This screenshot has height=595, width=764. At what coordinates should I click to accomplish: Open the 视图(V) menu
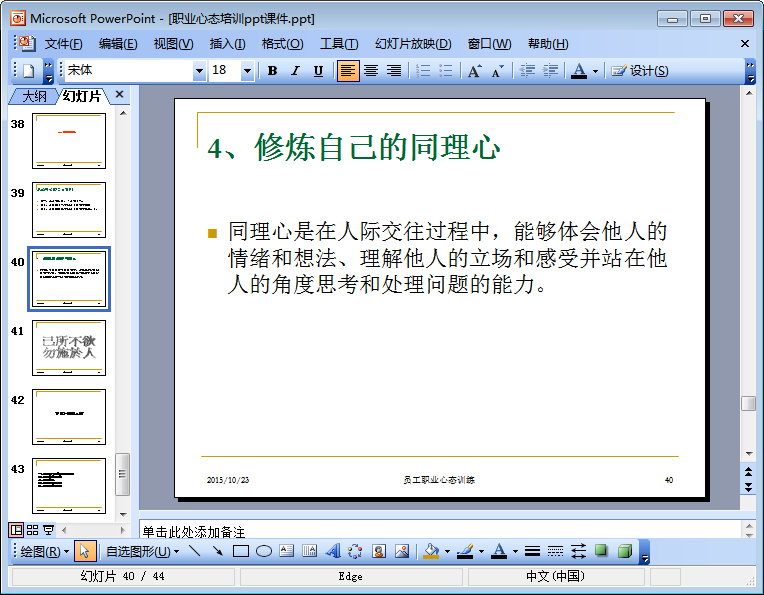pyautogui.click(x=173, y=44)
